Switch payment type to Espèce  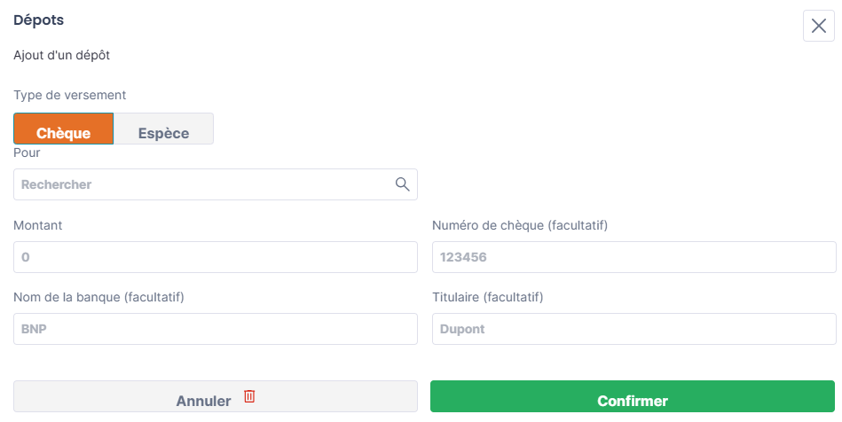164,129
